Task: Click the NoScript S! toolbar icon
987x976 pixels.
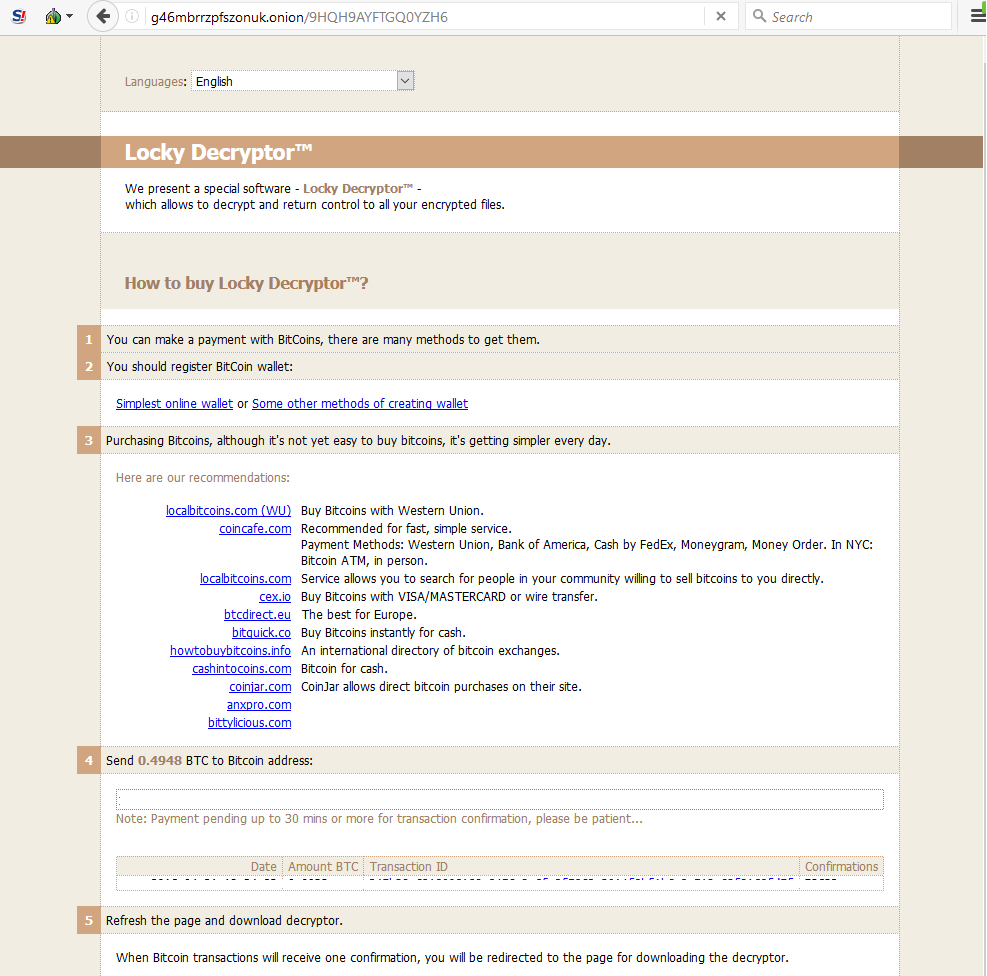Action: 18,16
